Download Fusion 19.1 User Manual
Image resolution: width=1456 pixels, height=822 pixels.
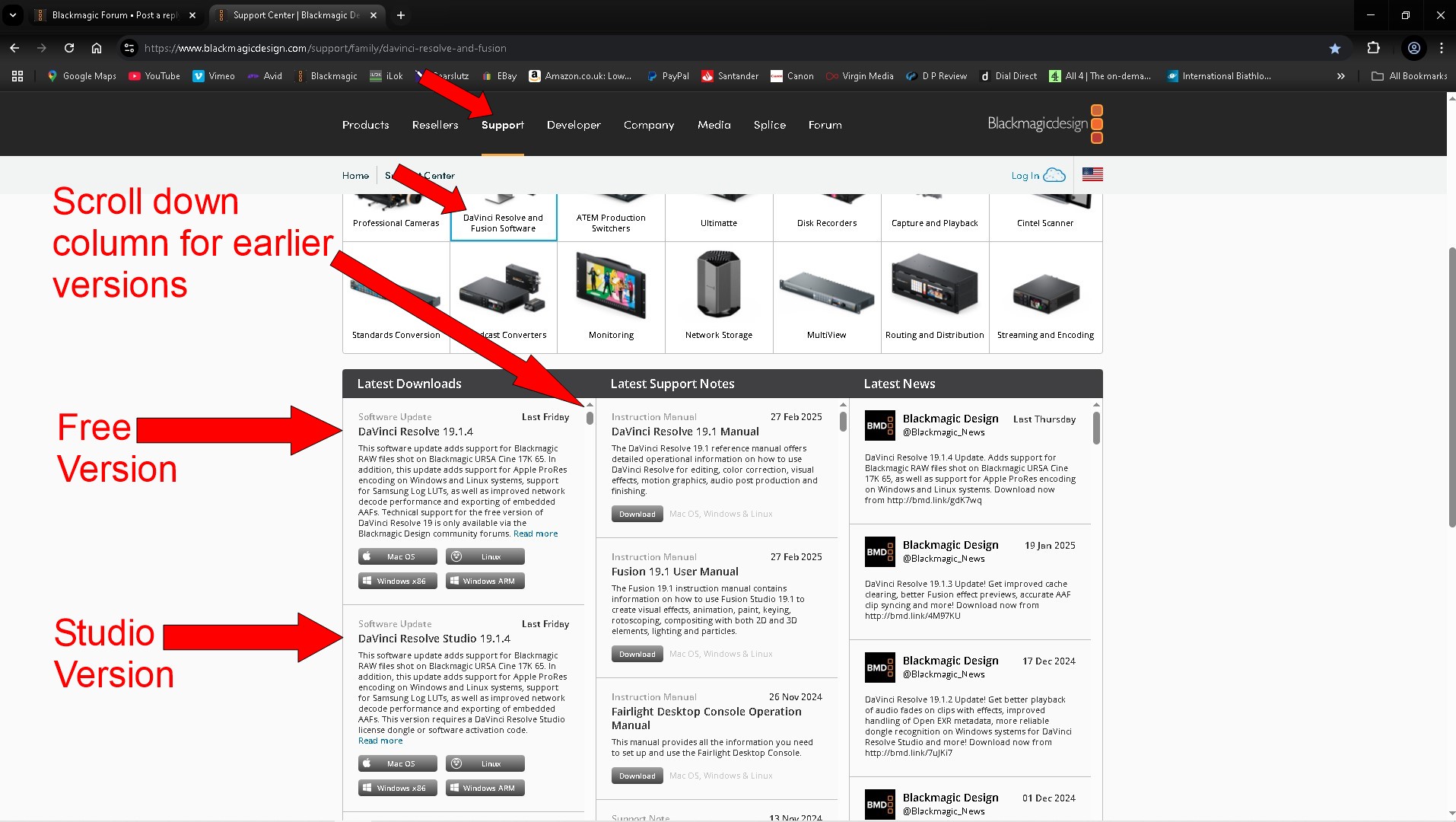(637, 654)
